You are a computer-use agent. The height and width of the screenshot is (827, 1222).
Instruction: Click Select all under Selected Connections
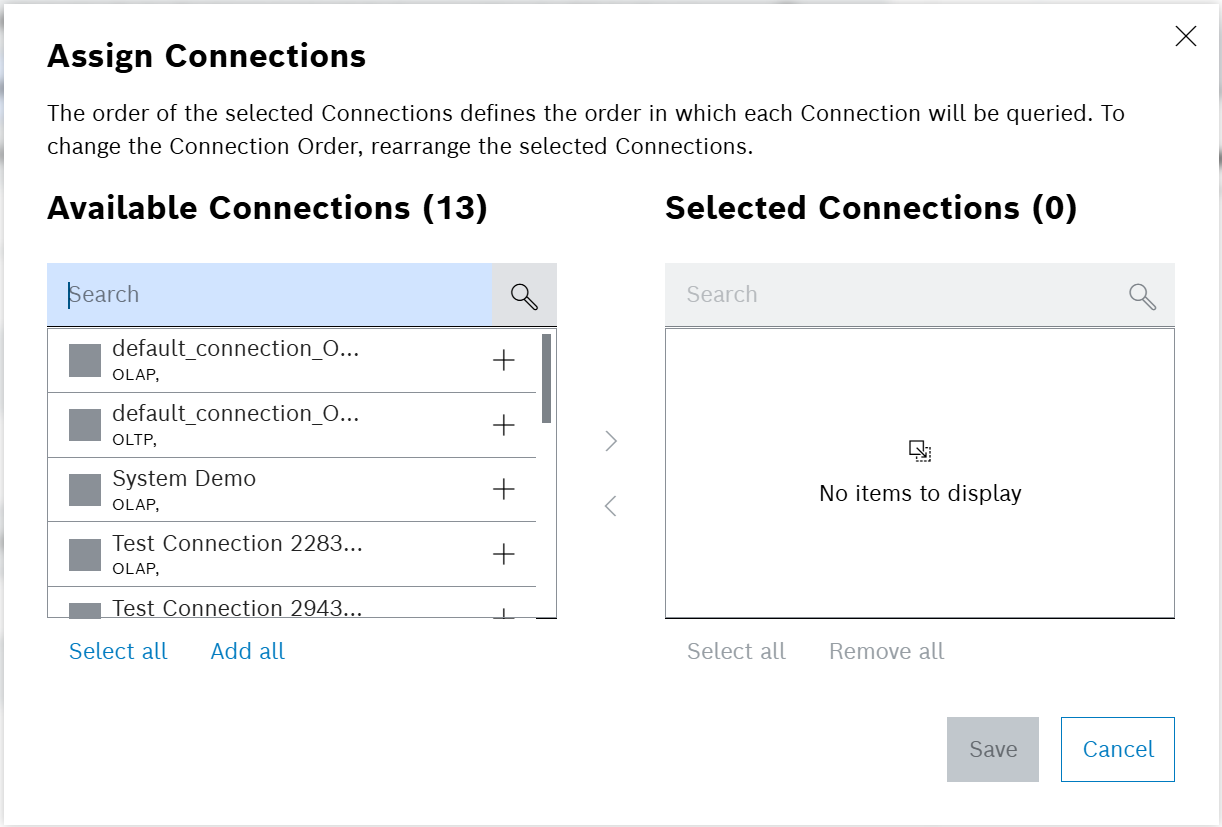736,651
